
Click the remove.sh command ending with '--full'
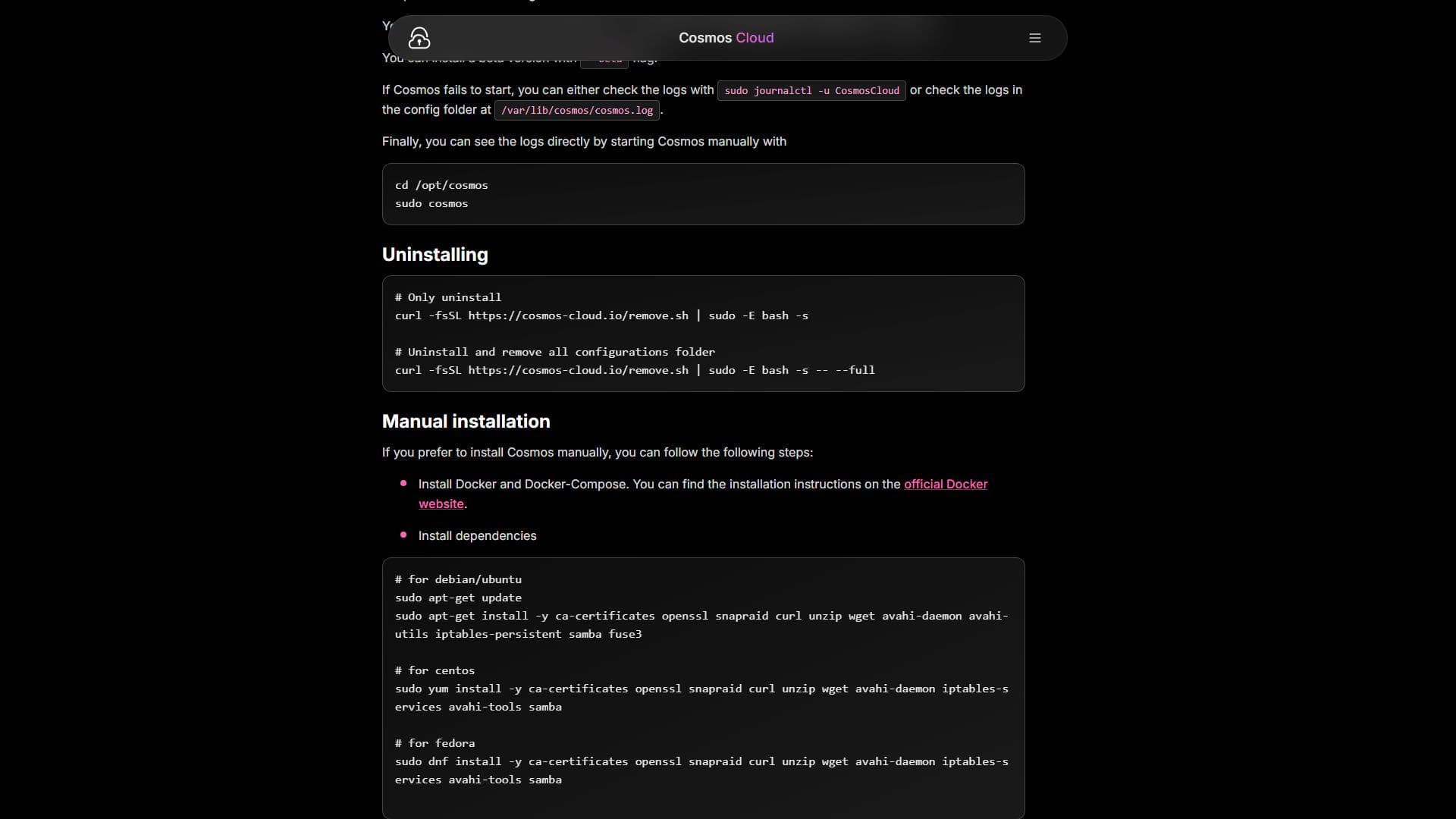[635, 370]
